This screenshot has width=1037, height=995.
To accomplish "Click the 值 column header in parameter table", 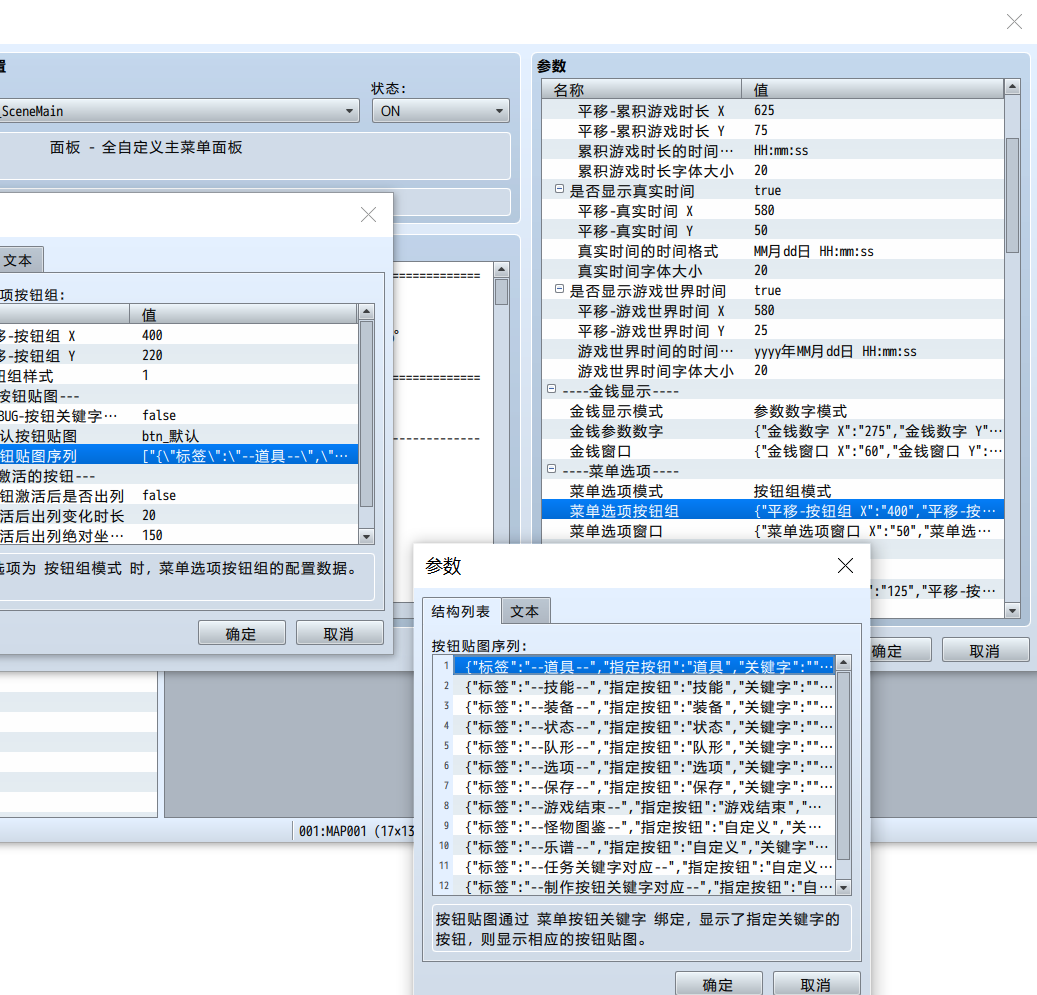I will pos(872,89).
